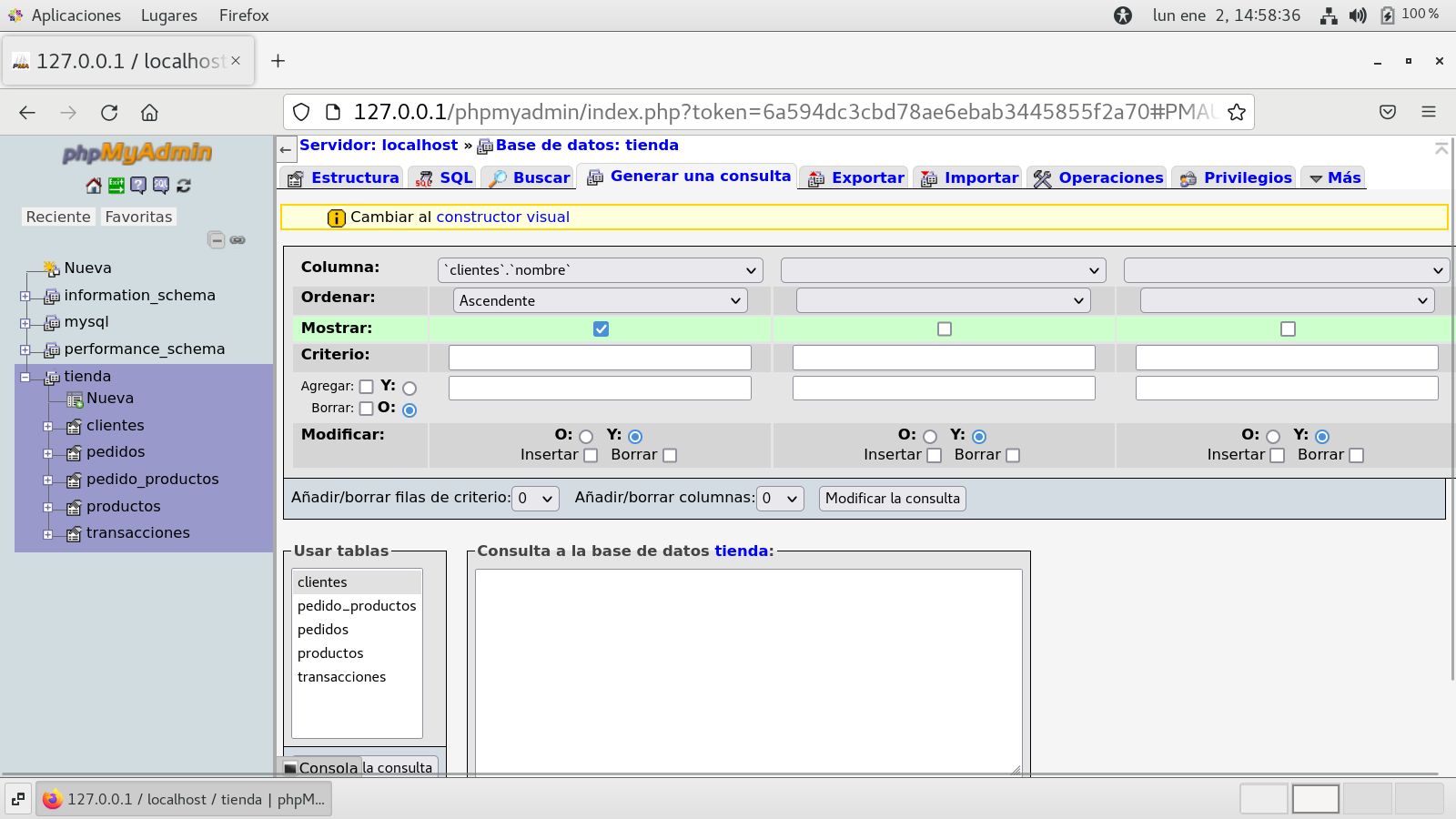Click the Modificar la consulta button
This screenshot has width=1456, height=819.
pos(892,499)
